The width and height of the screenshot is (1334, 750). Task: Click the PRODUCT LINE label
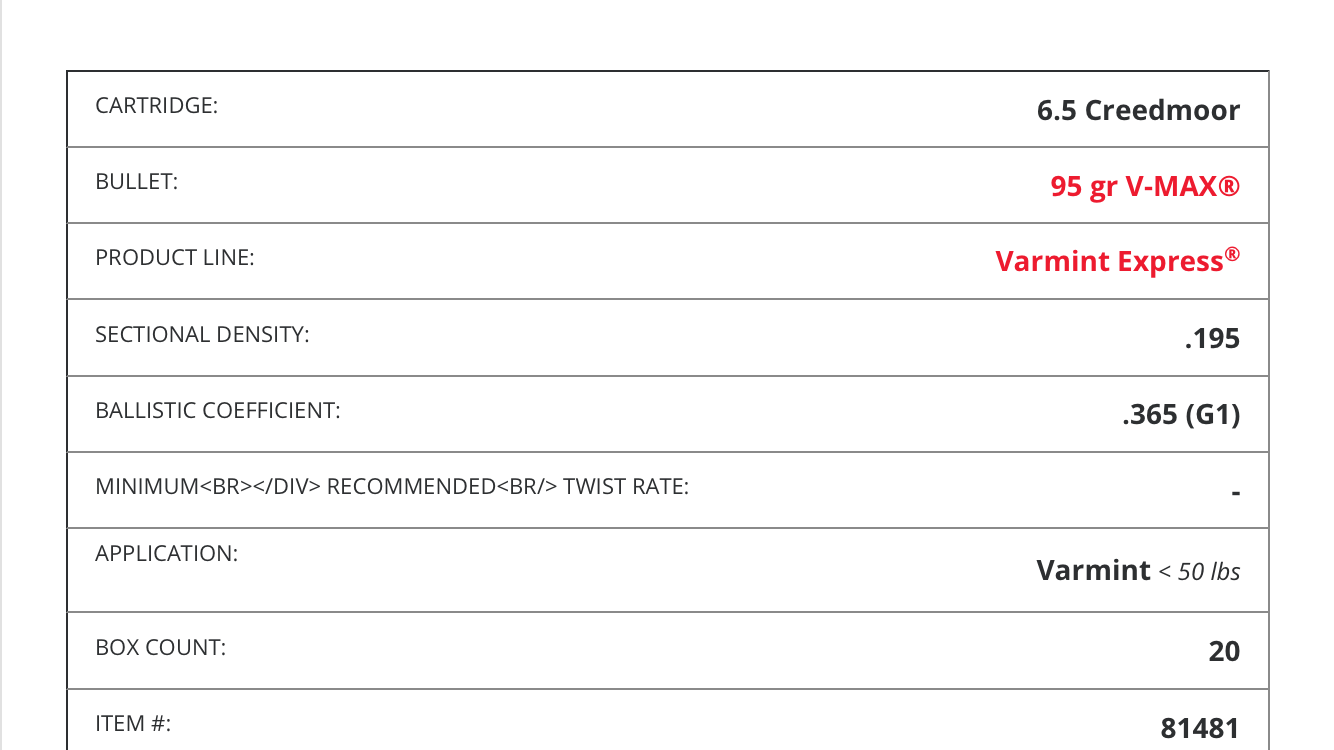click(x=175, y=257)
